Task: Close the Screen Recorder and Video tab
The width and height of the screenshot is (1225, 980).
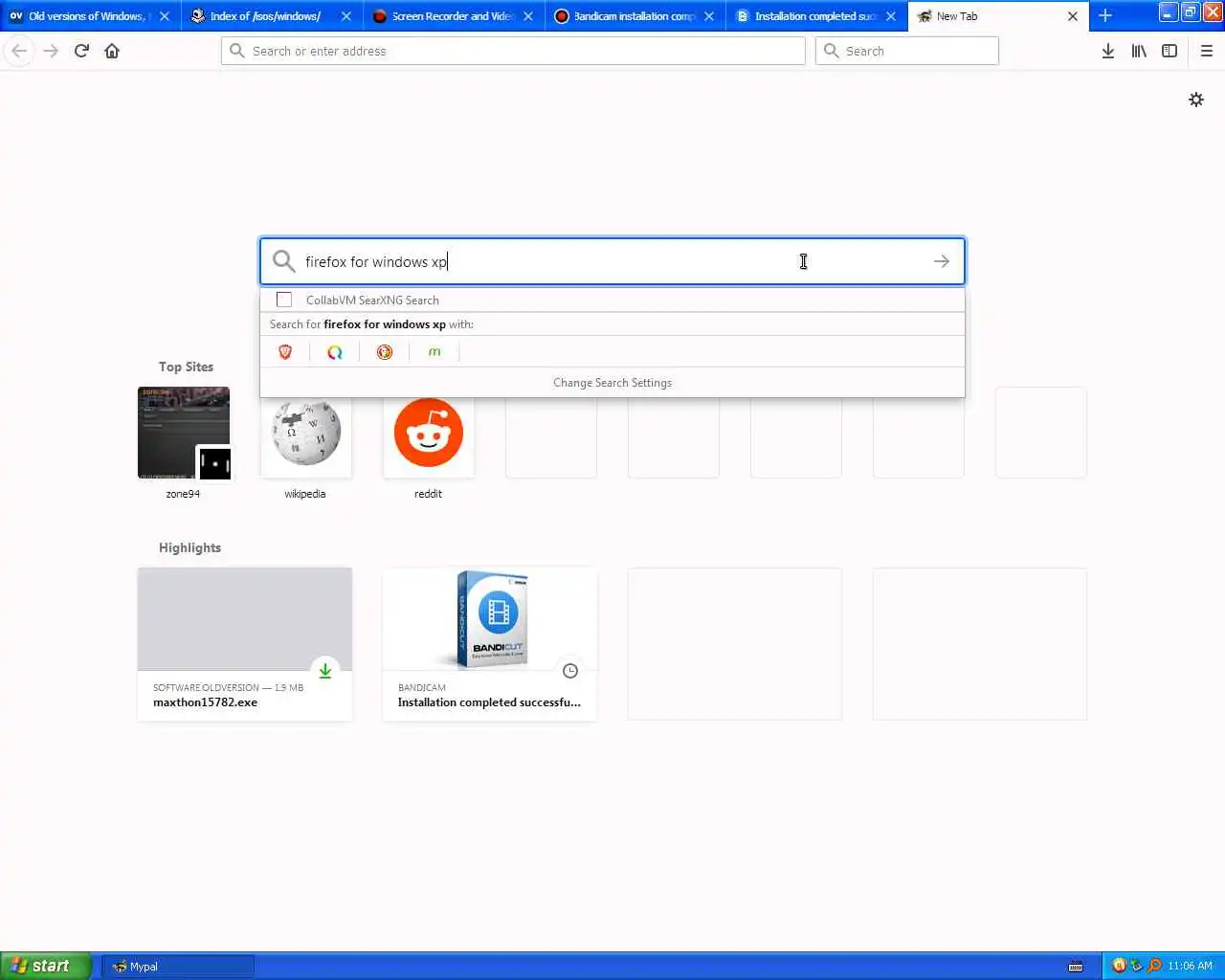Action: pos(528,16)
